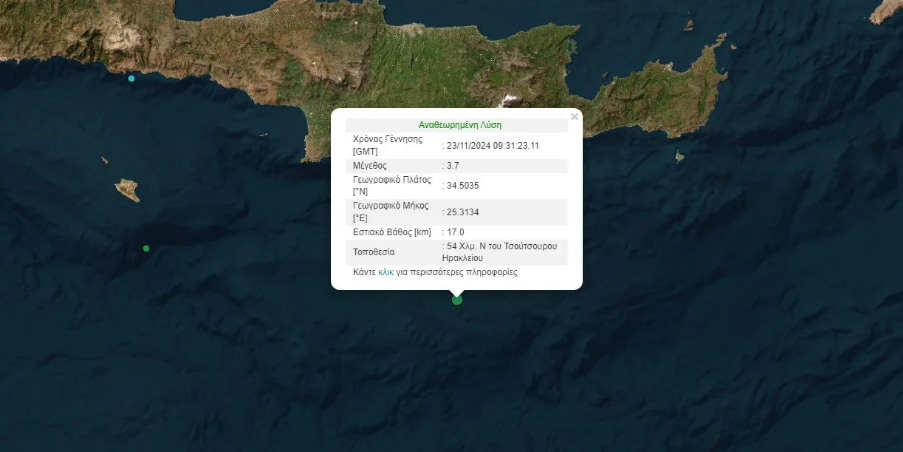
Task: Click the 'Αναθεωρημένη Λύση' popup title
Action: [459, 125]
